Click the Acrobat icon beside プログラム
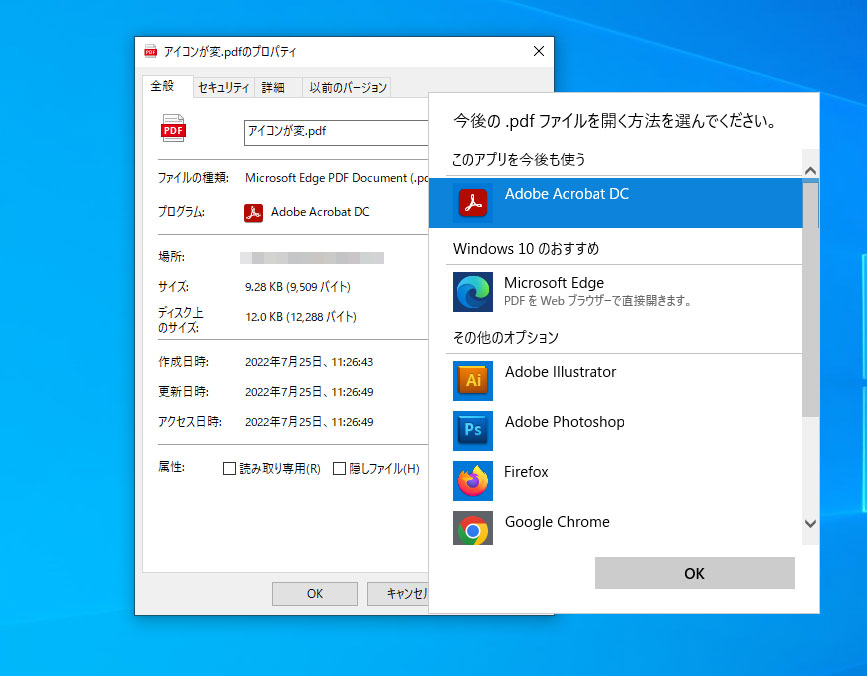867x676 pixels. coord(253,213)
